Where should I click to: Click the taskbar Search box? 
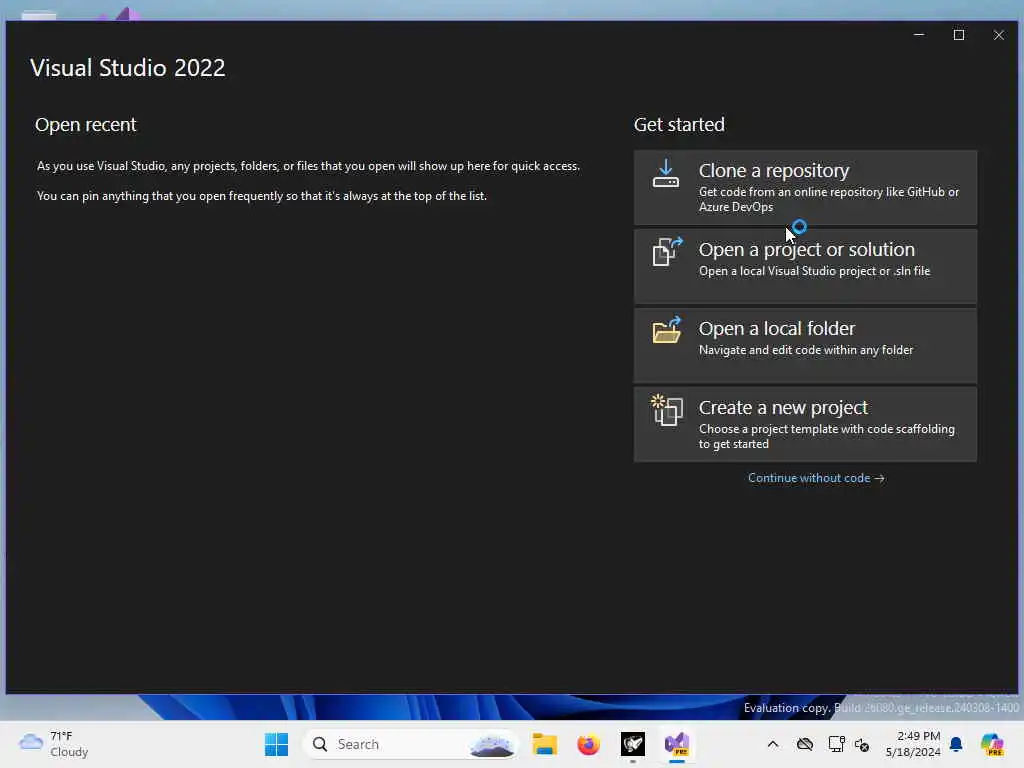click(411, 744)
